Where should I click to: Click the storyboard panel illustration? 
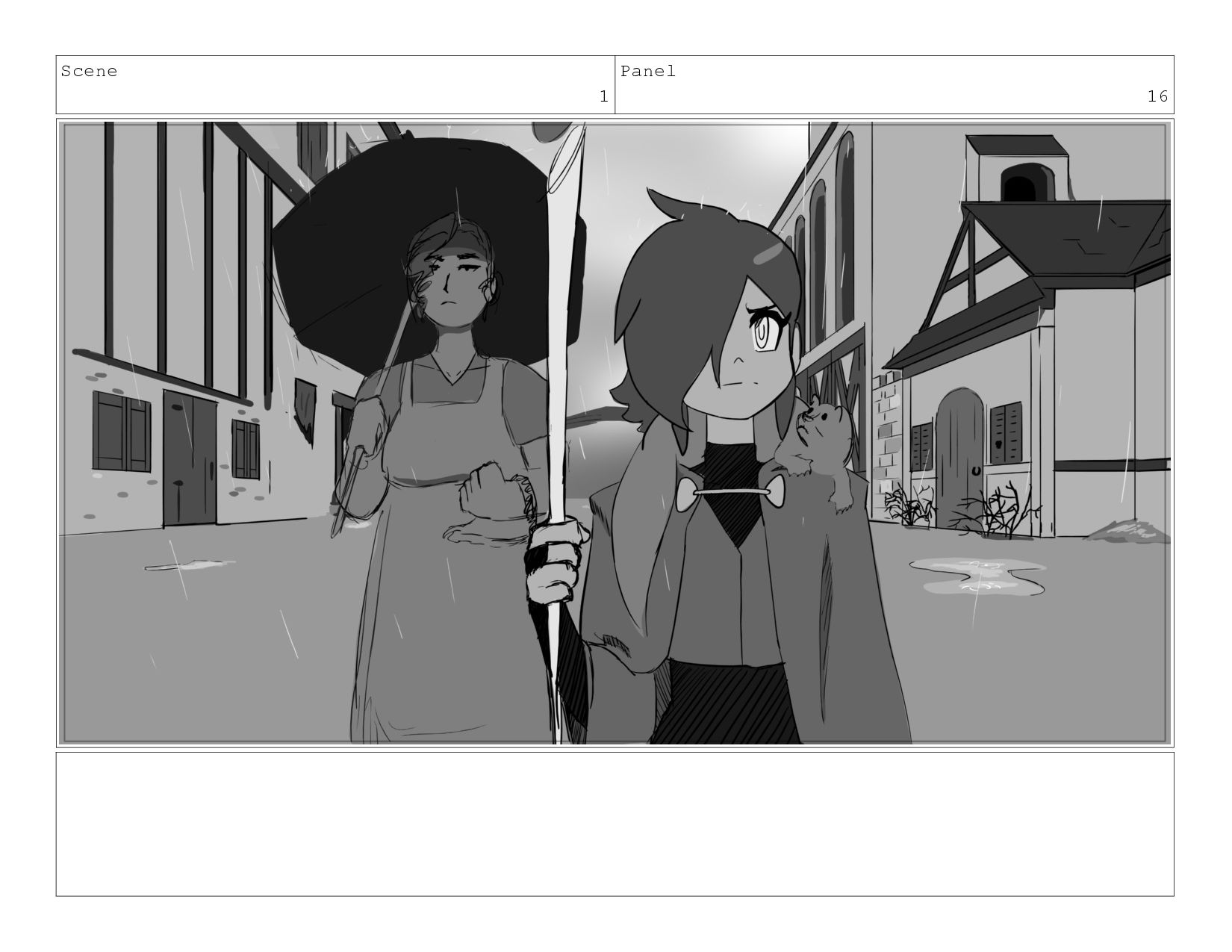(x=615, y=433)
